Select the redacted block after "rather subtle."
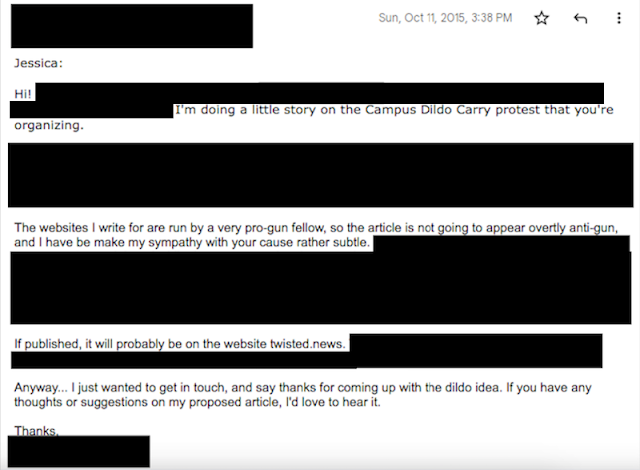Image resolution: width=640 pixels, height=470 pixels. [x=321, y=287]
